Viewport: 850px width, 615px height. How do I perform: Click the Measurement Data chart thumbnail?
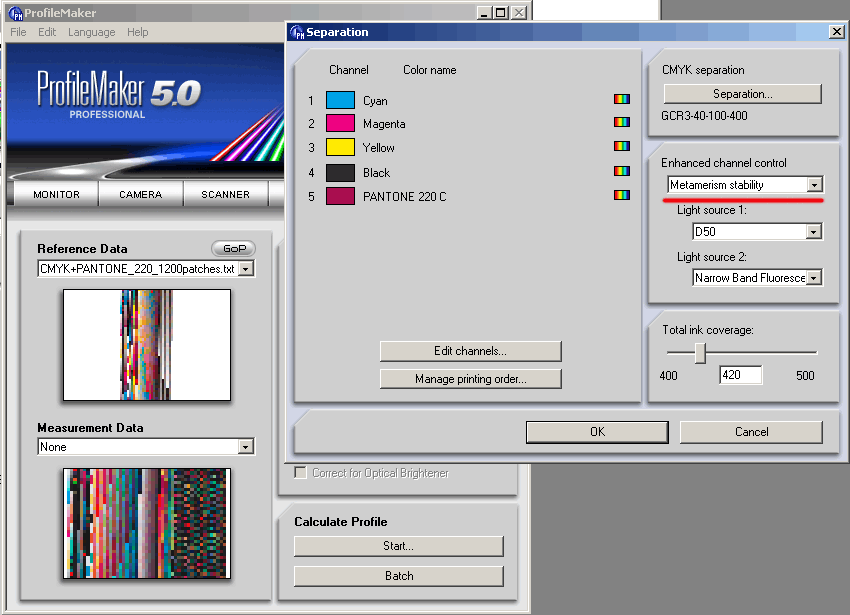click(147, 523)
